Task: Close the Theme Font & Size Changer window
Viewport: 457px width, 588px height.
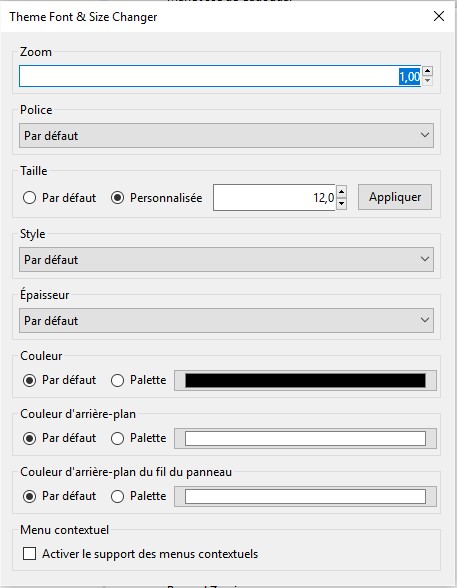Action: 439,16
